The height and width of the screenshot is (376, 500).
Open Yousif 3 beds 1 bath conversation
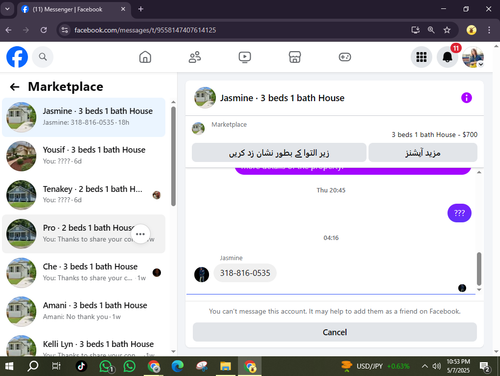[84, 156]
